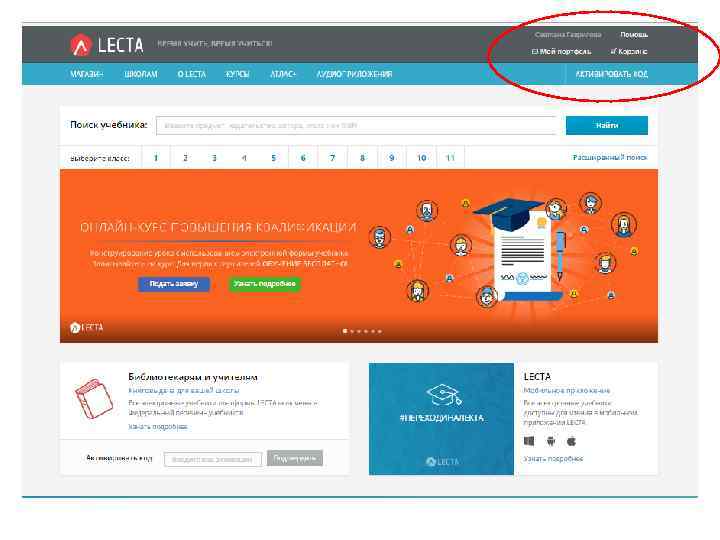
Task: Click the Подать заявку button
Action: (x=174, y=284)
